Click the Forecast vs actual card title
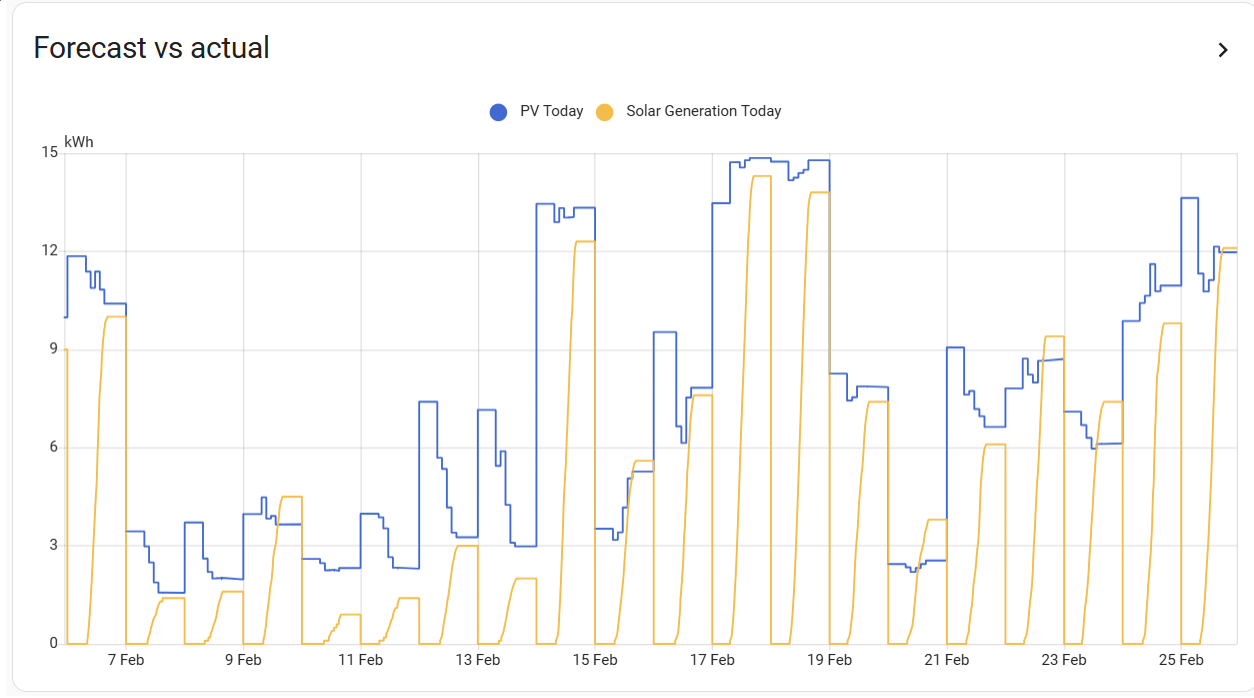Viewport: 1254px width, 698px height. click(x=151, y=48)
